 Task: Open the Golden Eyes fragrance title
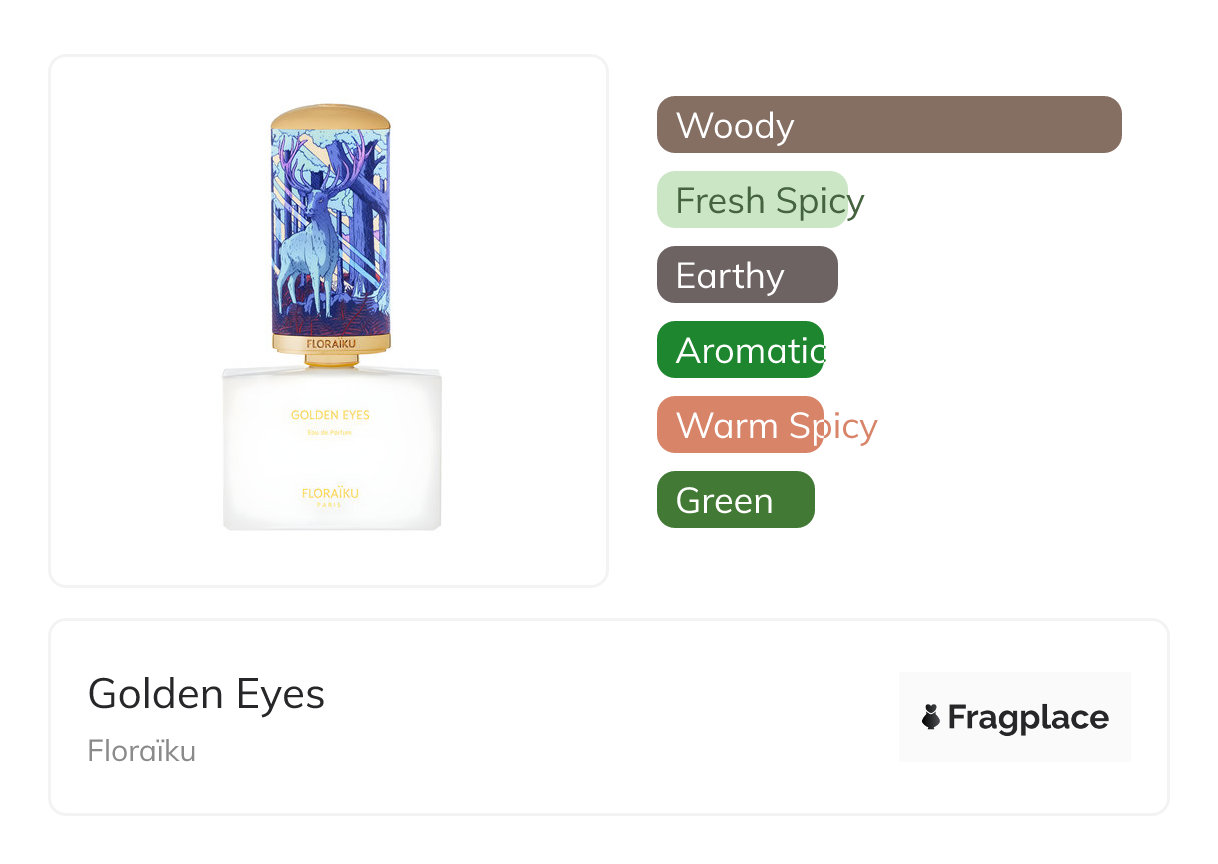pos(206,694)
